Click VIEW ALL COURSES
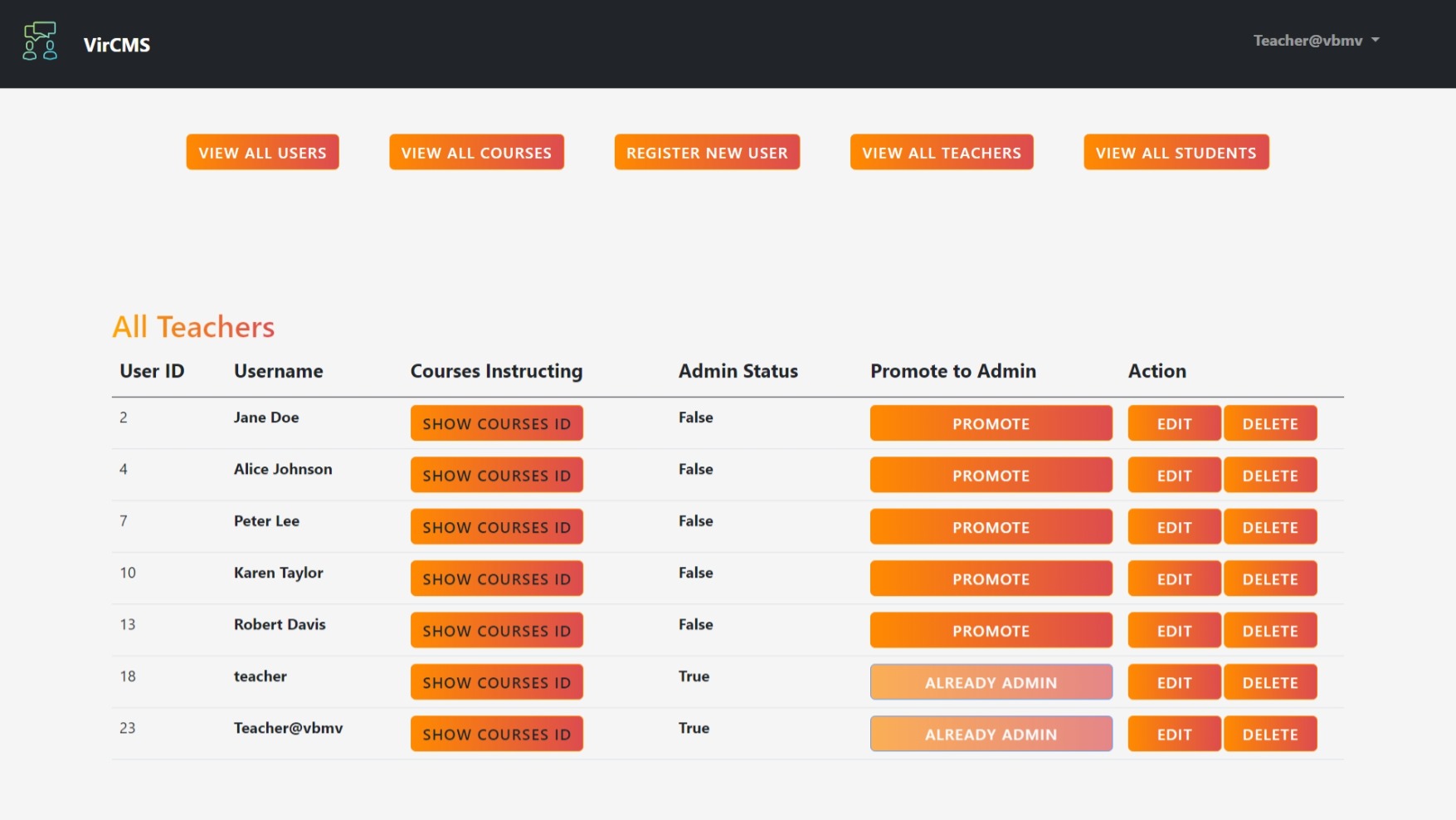The height and width of the screenshot is (820, 1456). tap(476, 152)
